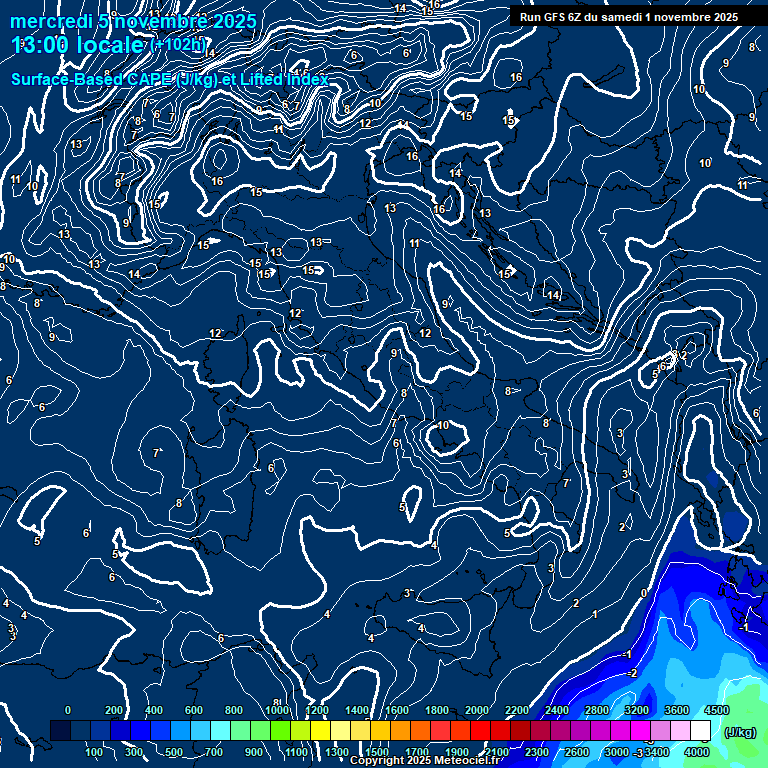Viewport: 768px width, 768px height.
Task: Click the '2100' label below the legend
Action: tap(497, 752)
